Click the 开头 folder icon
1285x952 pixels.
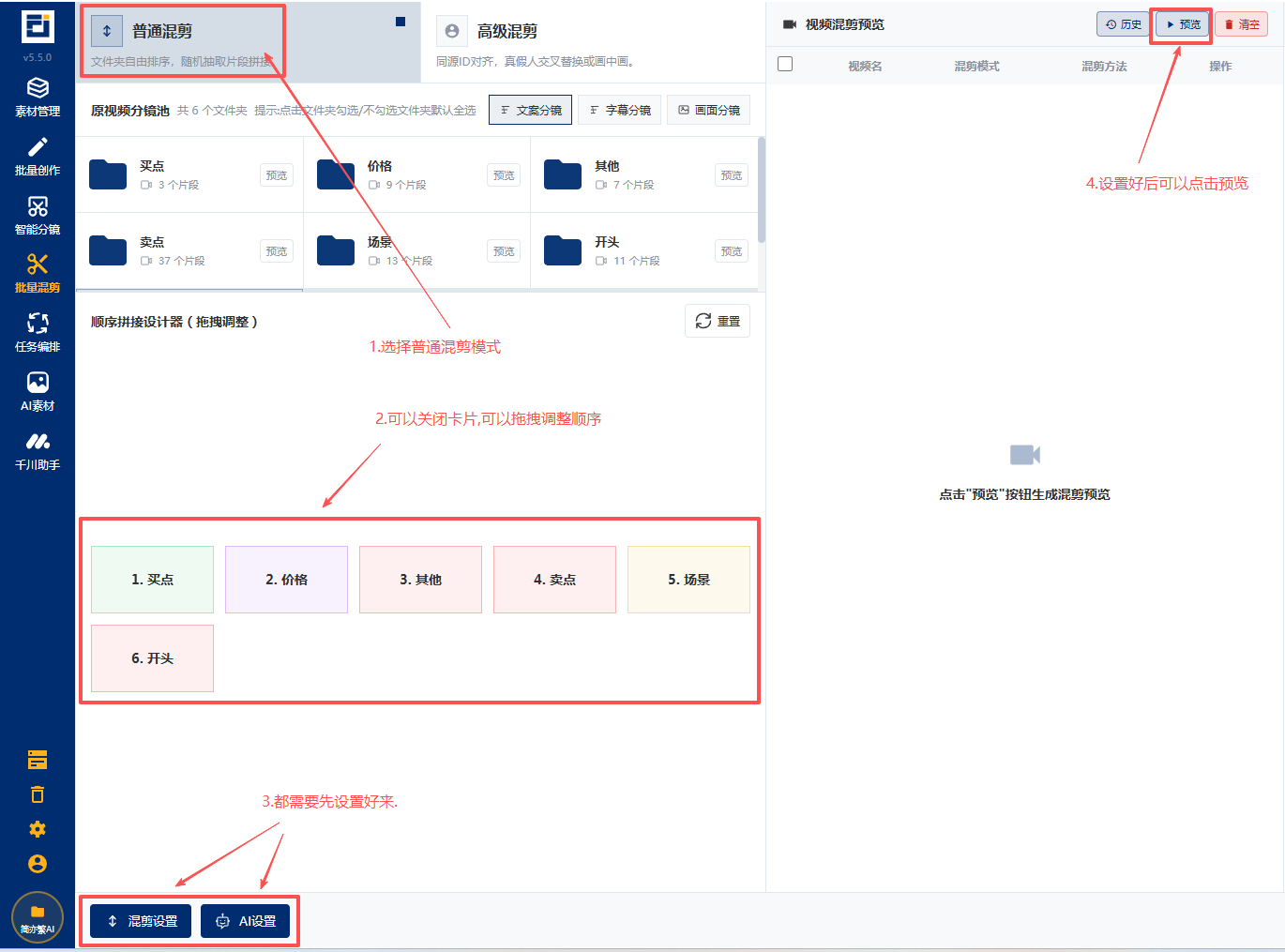click(563, 250)
